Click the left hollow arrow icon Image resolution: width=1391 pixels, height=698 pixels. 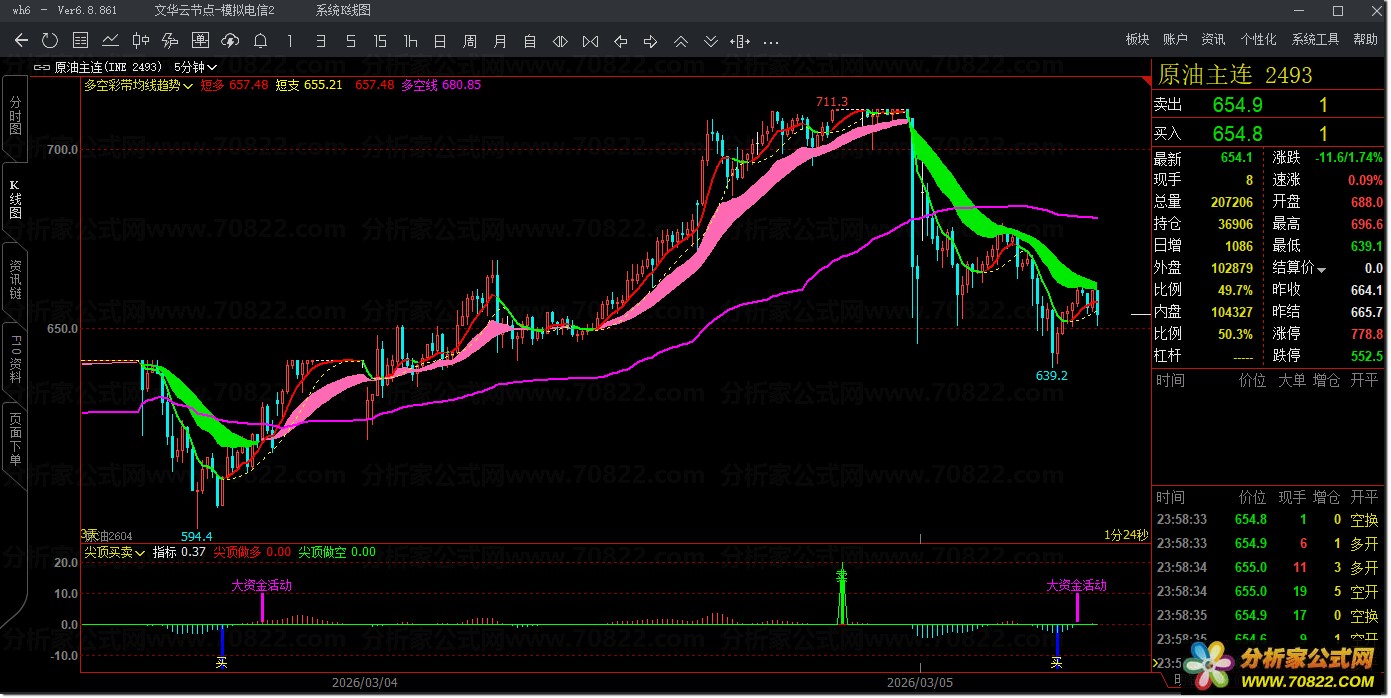(620, 41)
